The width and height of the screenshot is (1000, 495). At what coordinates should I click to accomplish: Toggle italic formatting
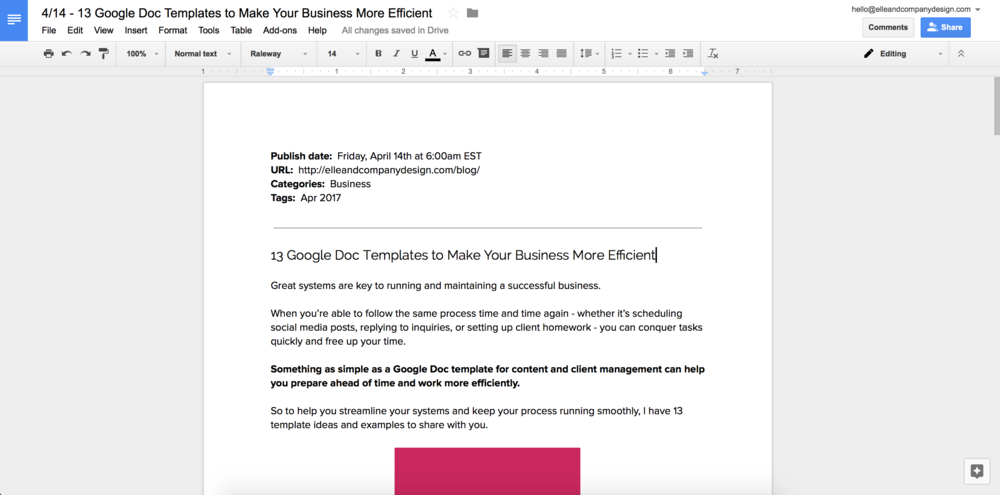[396, 54]
